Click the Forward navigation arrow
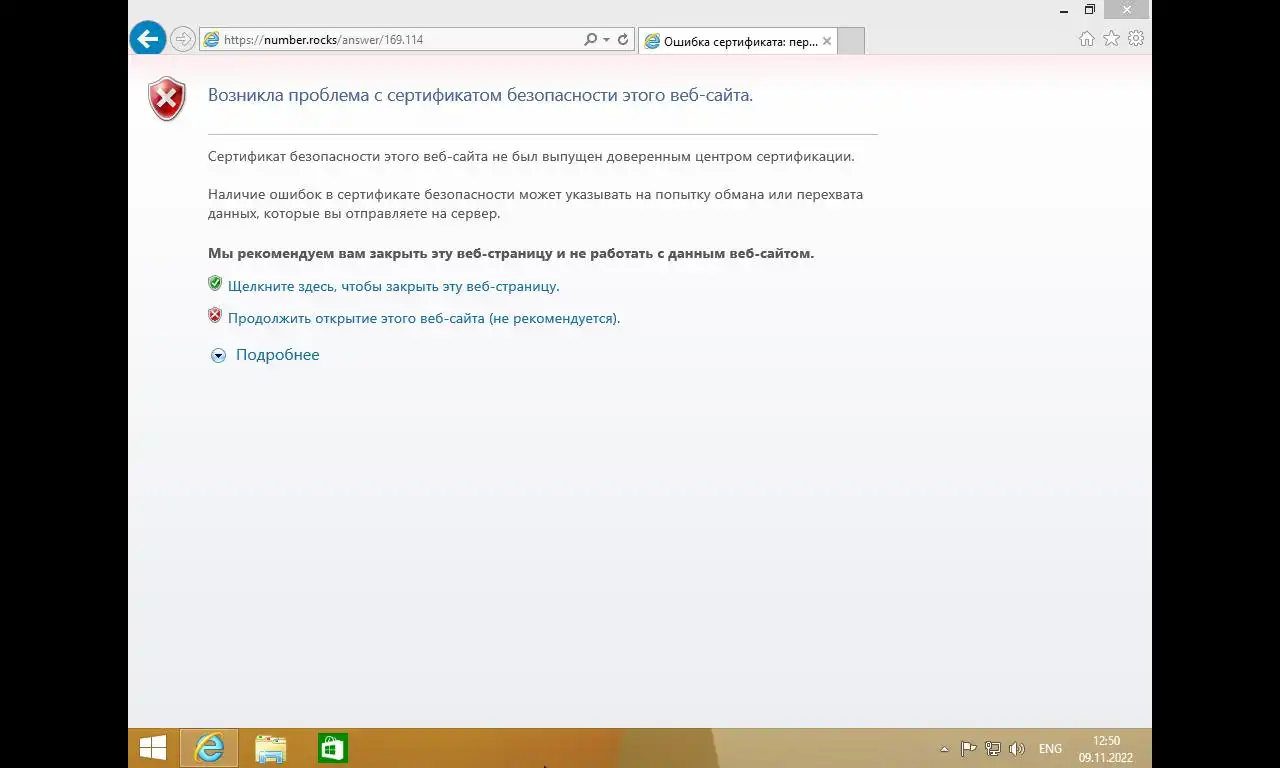The image size is (1280, 768). [x=182, y=39]
